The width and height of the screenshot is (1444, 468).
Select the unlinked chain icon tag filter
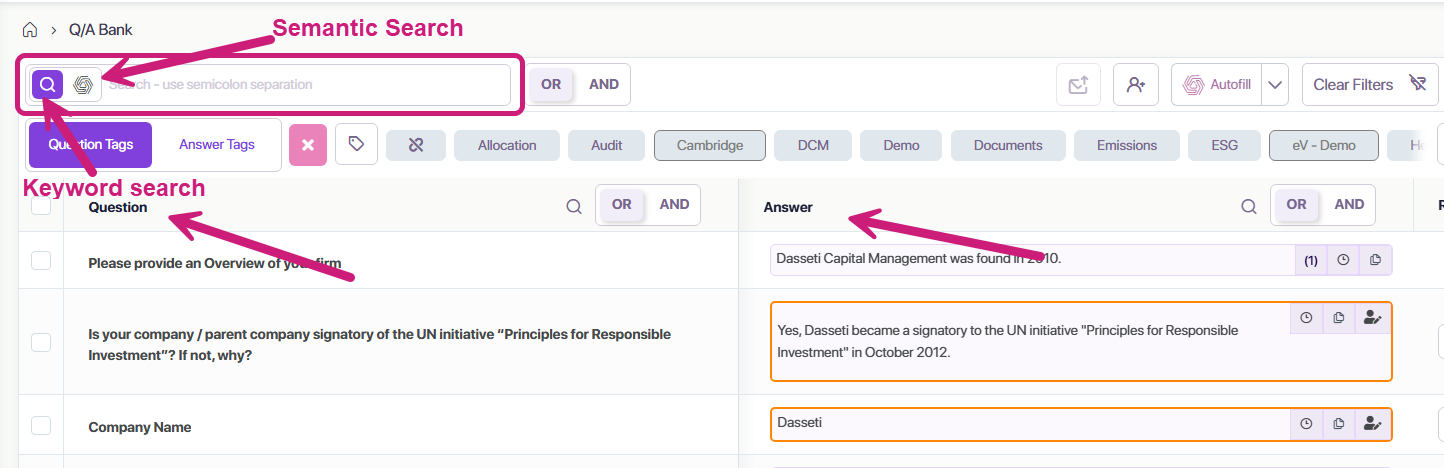pos(416,145)
